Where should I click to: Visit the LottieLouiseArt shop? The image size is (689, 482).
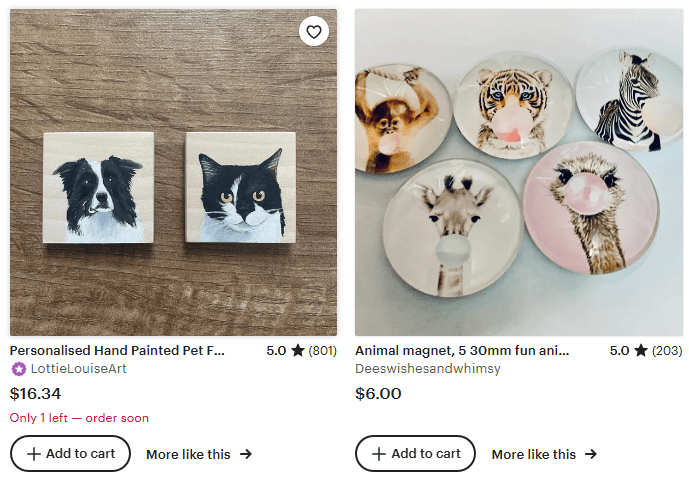79,369
